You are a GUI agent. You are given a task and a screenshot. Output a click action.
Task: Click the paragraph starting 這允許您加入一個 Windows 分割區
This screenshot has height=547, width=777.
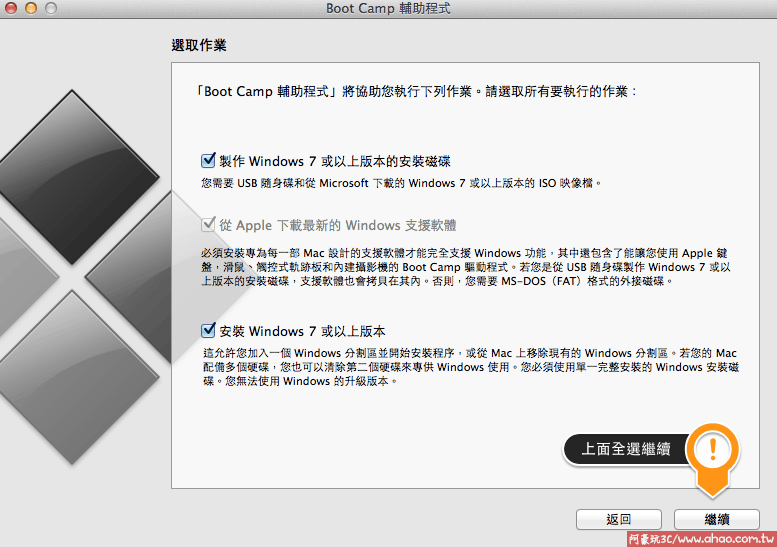click(x=471, y=367)
